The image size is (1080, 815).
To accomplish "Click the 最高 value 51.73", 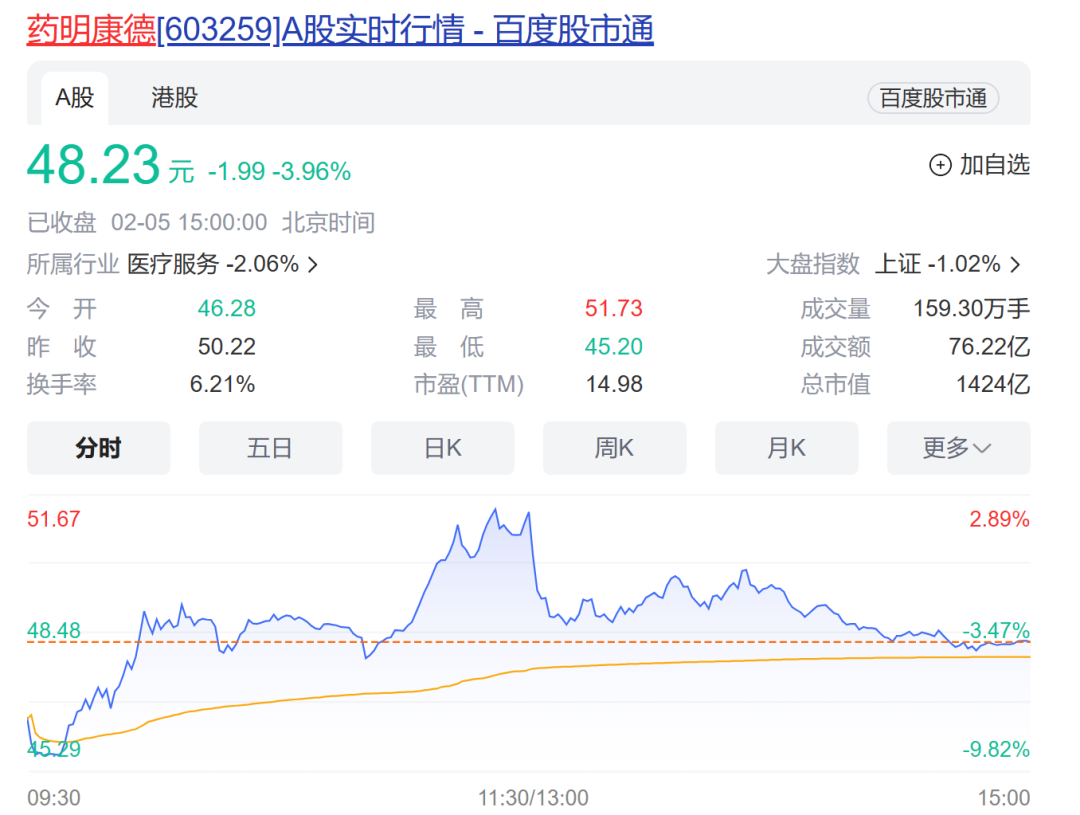I will [614, 309].
